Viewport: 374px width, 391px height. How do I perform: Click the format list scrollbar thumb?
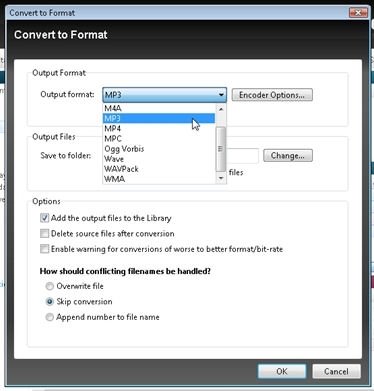point(221,149)
